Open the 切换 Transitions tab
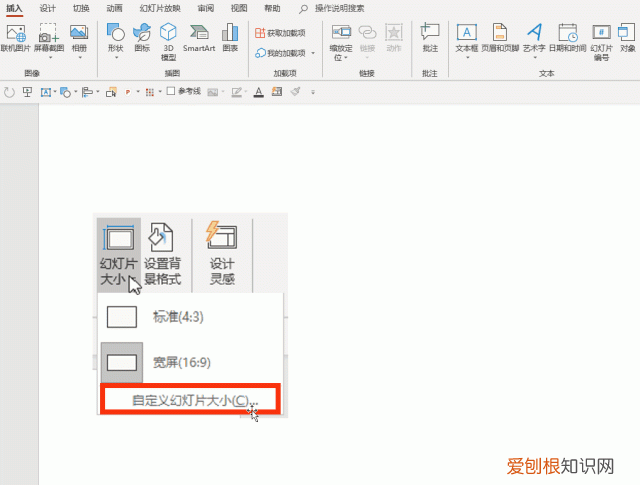Image resolution: width=640 pixels, height=485 pixels. click(x=81, y=8)
